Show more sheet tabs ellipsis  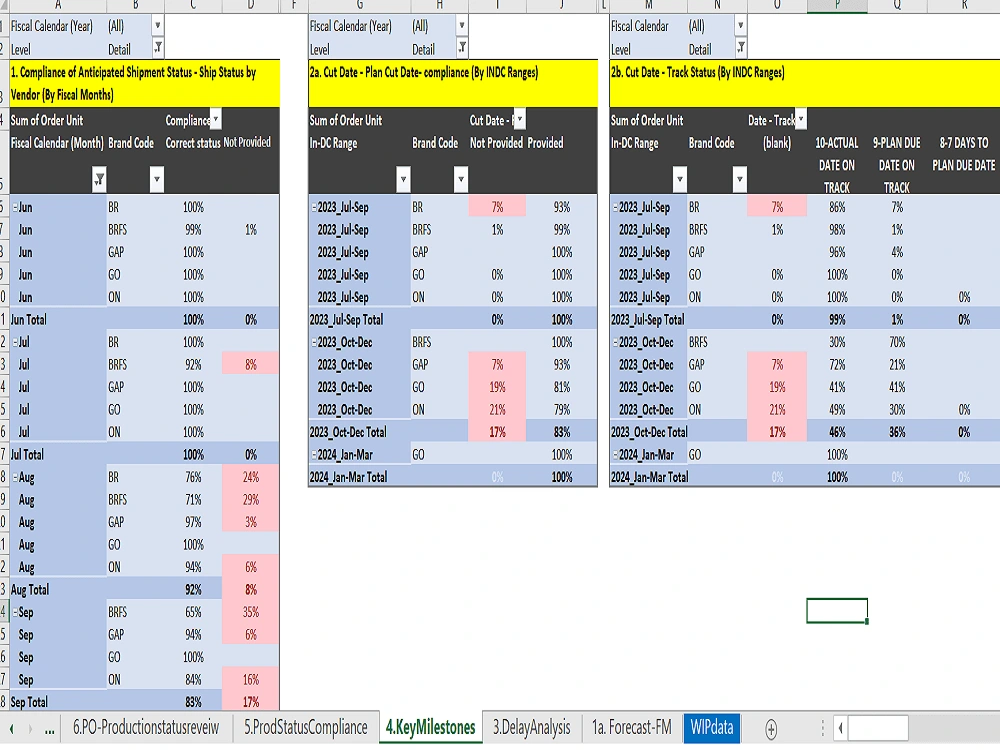[x=49, y=730]
